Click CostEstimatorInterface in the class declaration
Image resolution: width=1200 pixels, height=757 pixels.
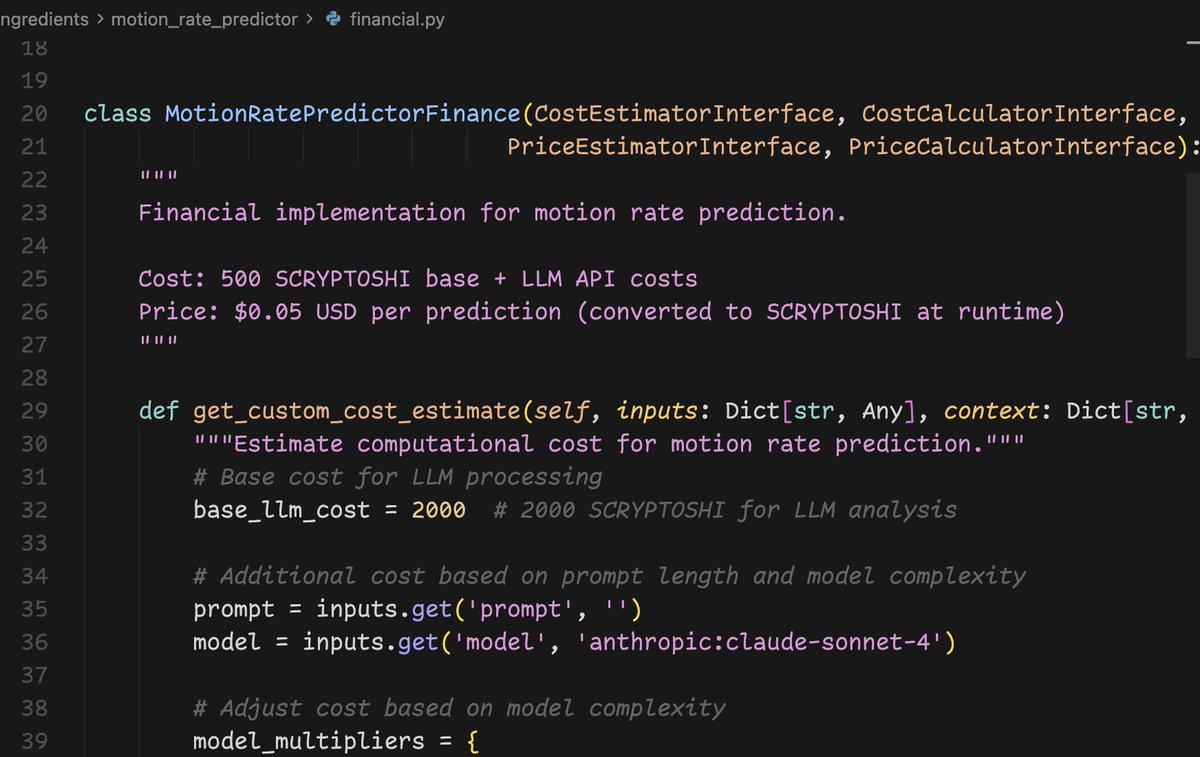pos(685,114)
